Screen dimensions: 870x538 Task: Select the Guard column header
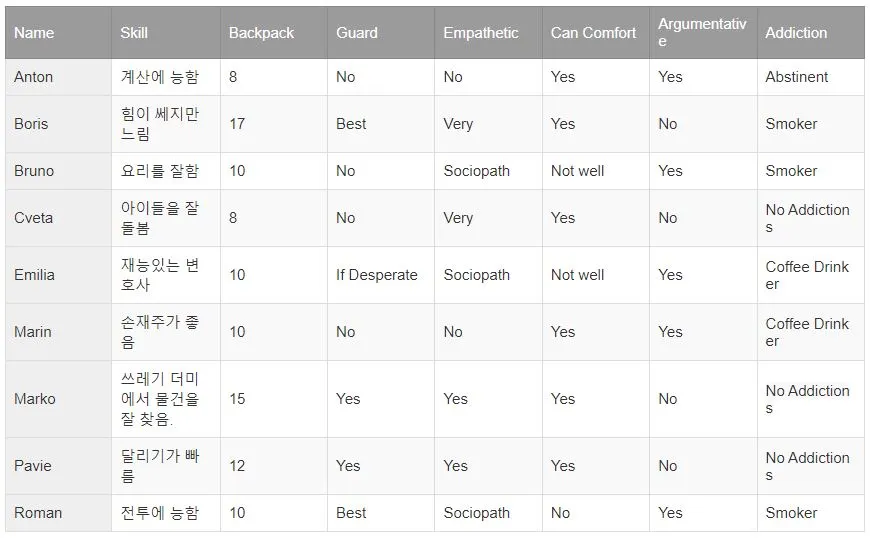(x=357, y=33)
